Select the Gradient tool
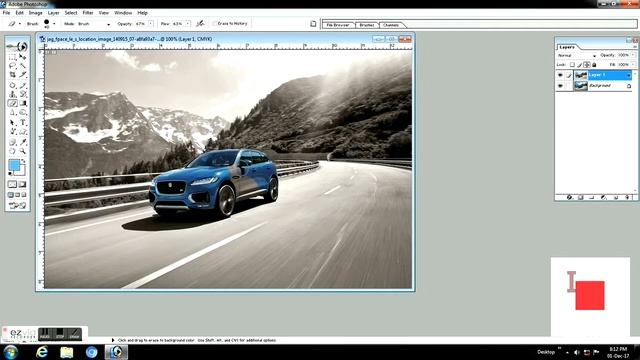The width and height of the screenshot is (640, 360). (23, 104)
